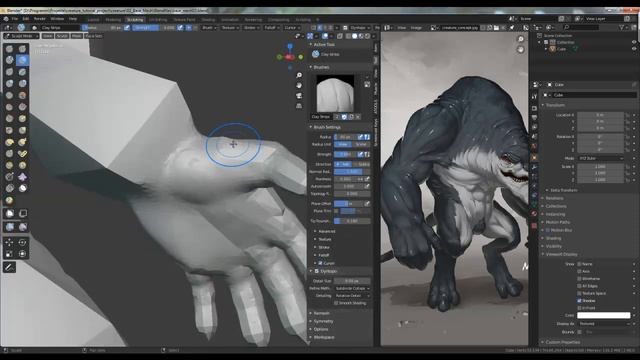Screen dimensions: 640x360
Task: Open the outliner filter funnel icon
Action: click(x=621, y=27)
